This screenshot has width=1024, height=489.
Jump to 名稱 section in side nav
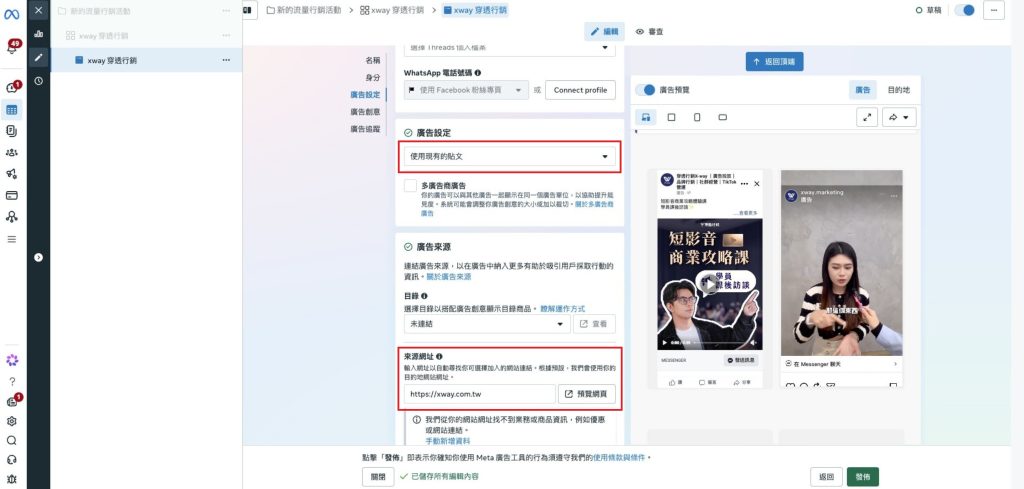372,60
